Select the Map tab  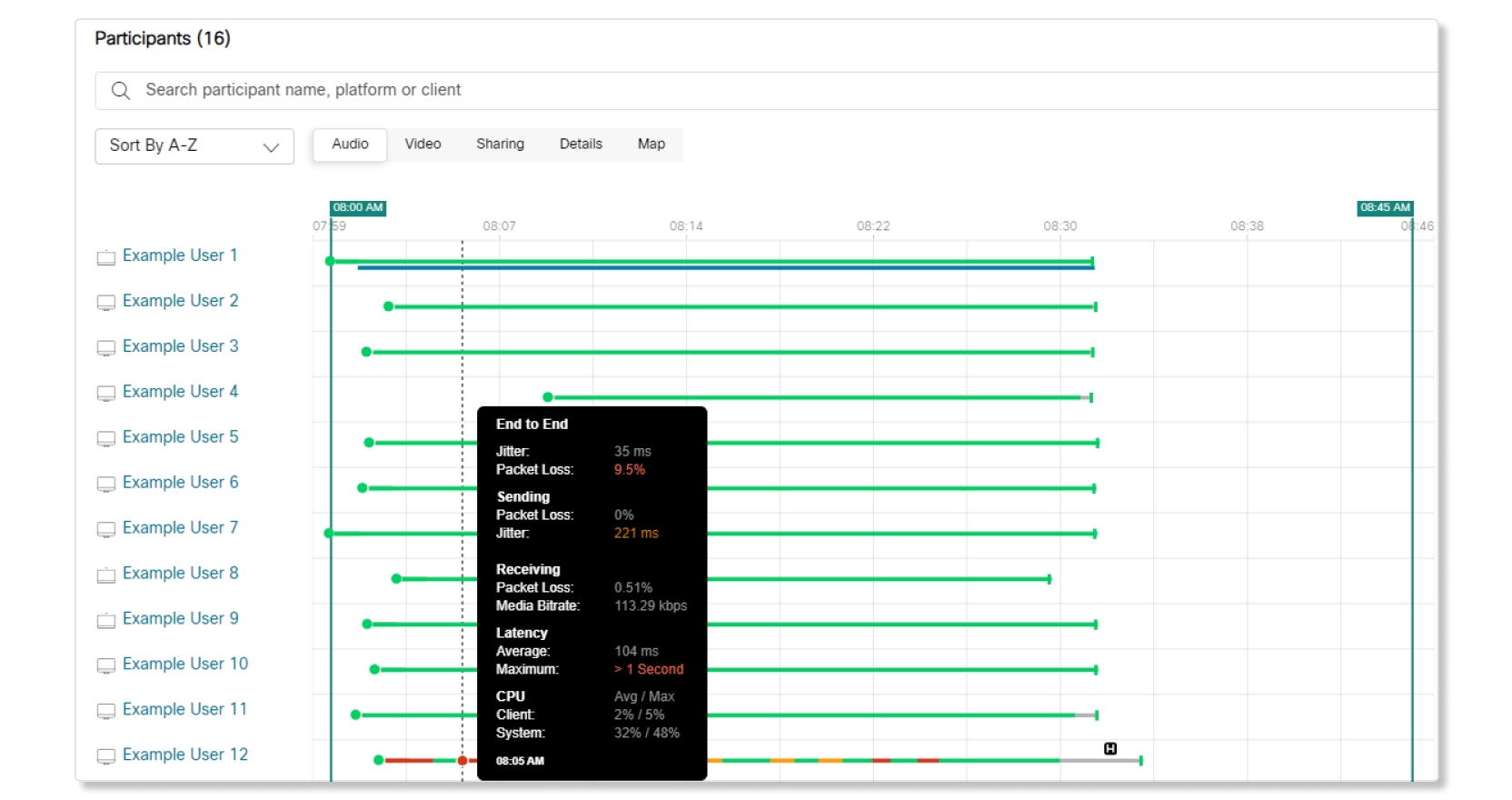point(651,145)
